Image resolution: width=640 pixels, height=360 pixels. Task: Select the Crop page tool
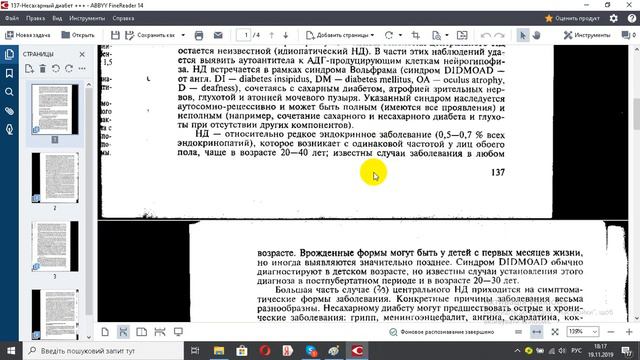[x=416, y=35]
